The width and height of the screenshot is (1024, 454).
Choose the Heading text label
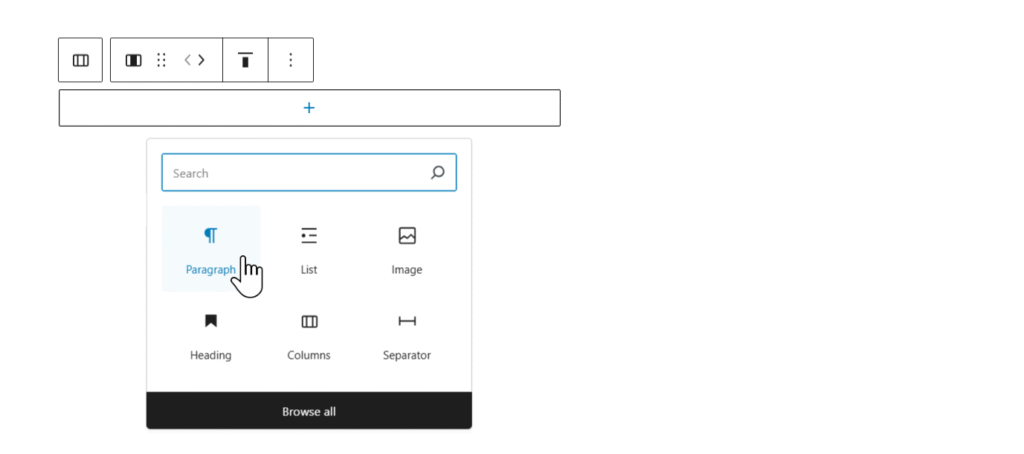[x=210, y=355]
